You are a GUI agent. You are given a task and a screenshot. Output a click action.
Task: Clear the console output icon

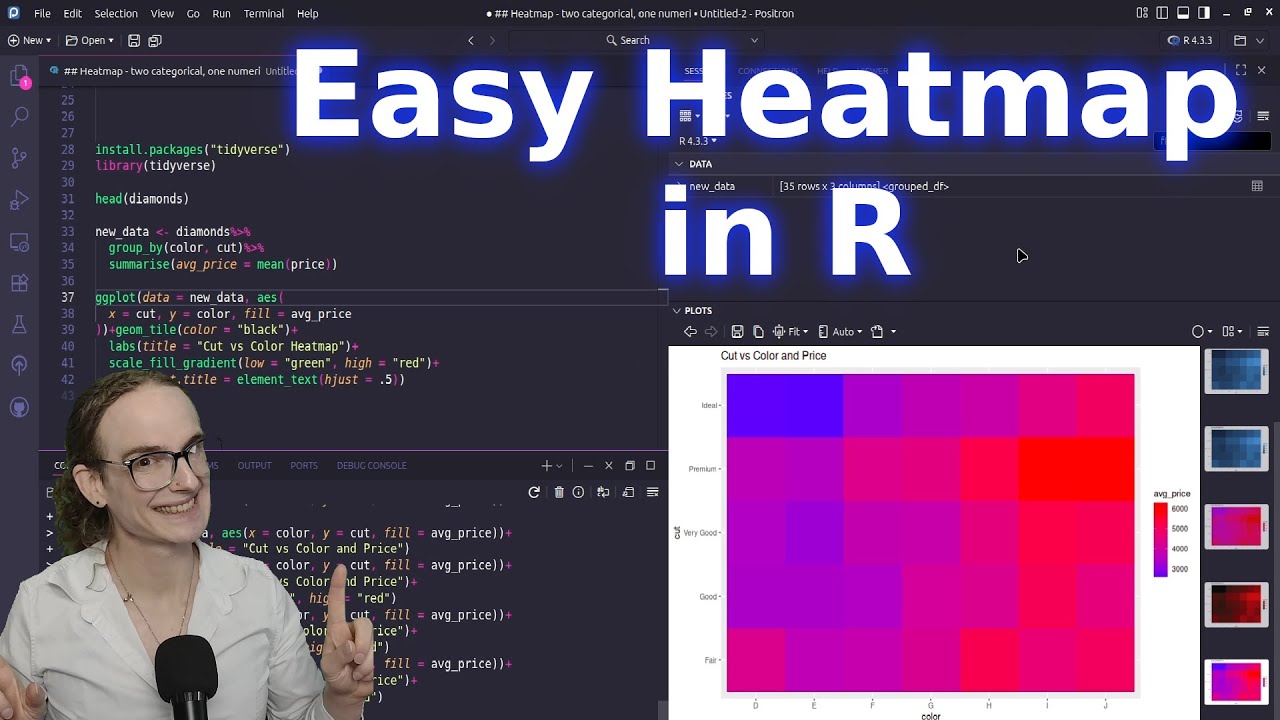(653, 492)
